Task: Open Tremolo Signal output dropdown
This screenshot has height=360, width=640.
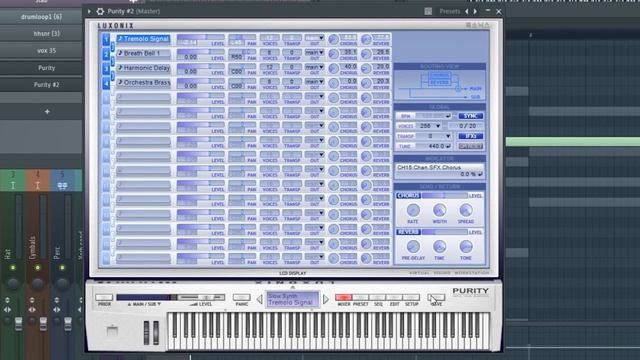Action: click(x=314, y=38)
